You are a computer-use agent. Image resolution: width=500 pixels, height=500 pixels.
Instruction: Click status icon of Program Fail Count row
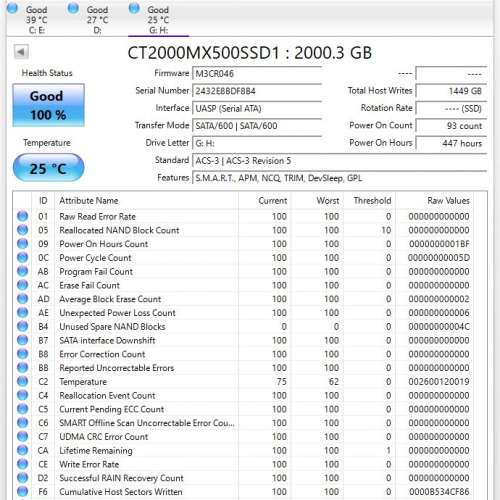22,271
